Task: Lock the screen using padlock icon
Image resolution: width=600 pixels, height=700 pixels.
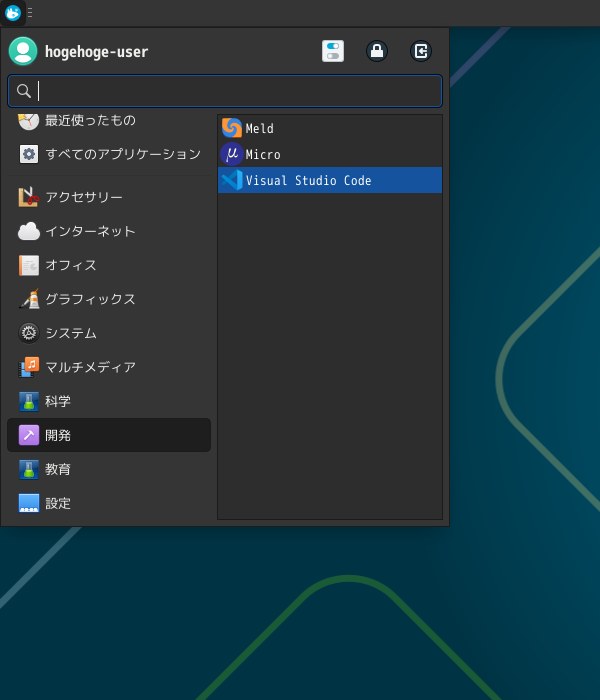Action: click(x=377, y=51)
